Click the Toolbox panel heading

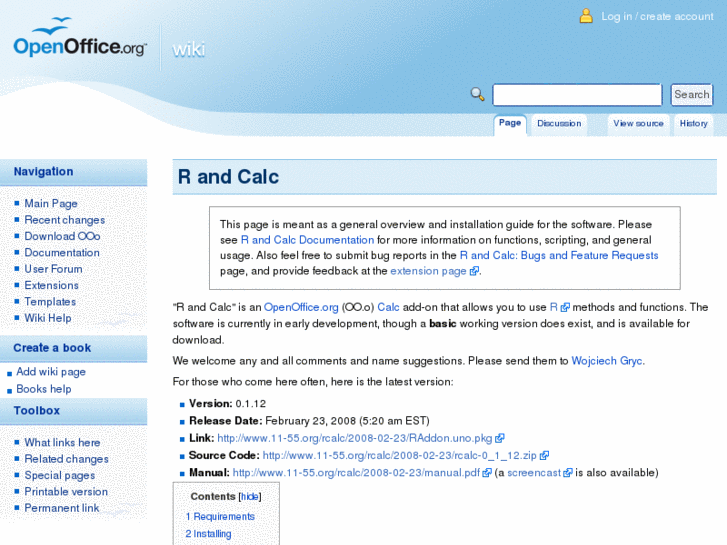(x=37, y=410)
